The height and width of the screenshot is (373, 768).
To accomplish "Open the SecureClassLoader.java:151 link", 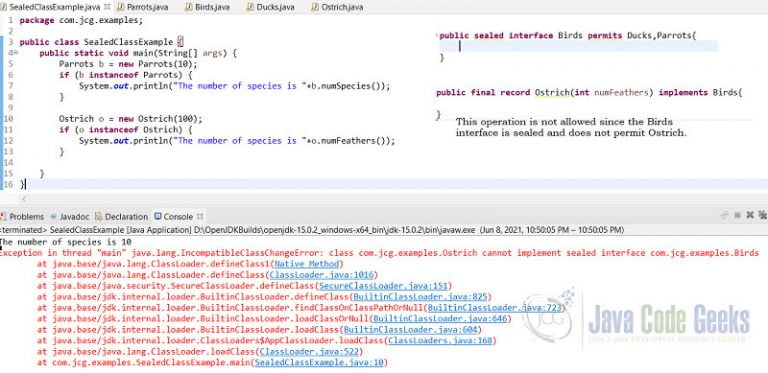I will [x=384, y=286].
